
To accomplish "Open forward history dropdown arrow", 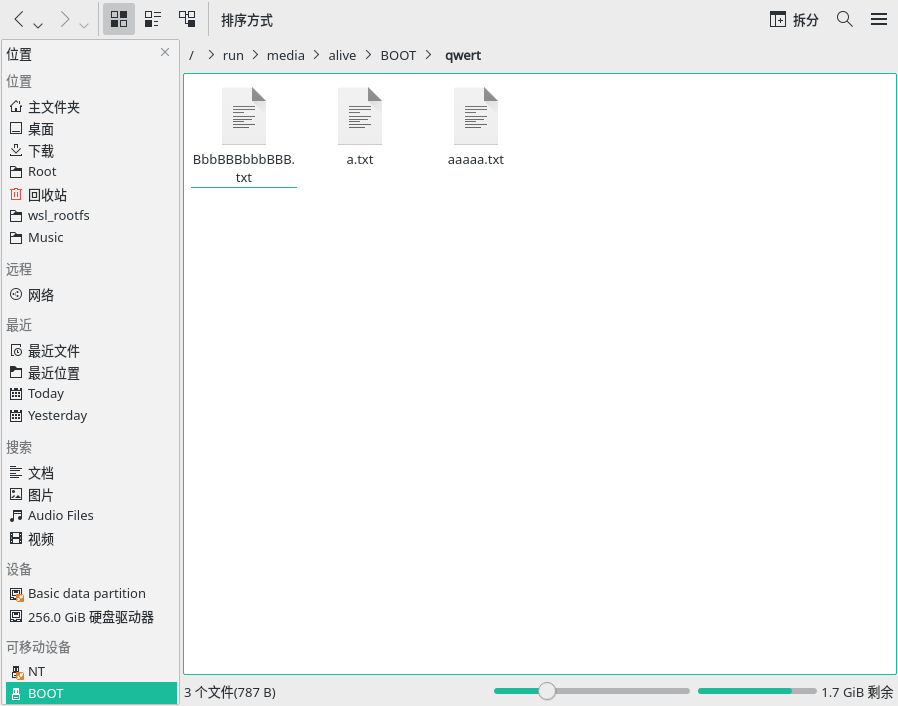I will [82, 23].
